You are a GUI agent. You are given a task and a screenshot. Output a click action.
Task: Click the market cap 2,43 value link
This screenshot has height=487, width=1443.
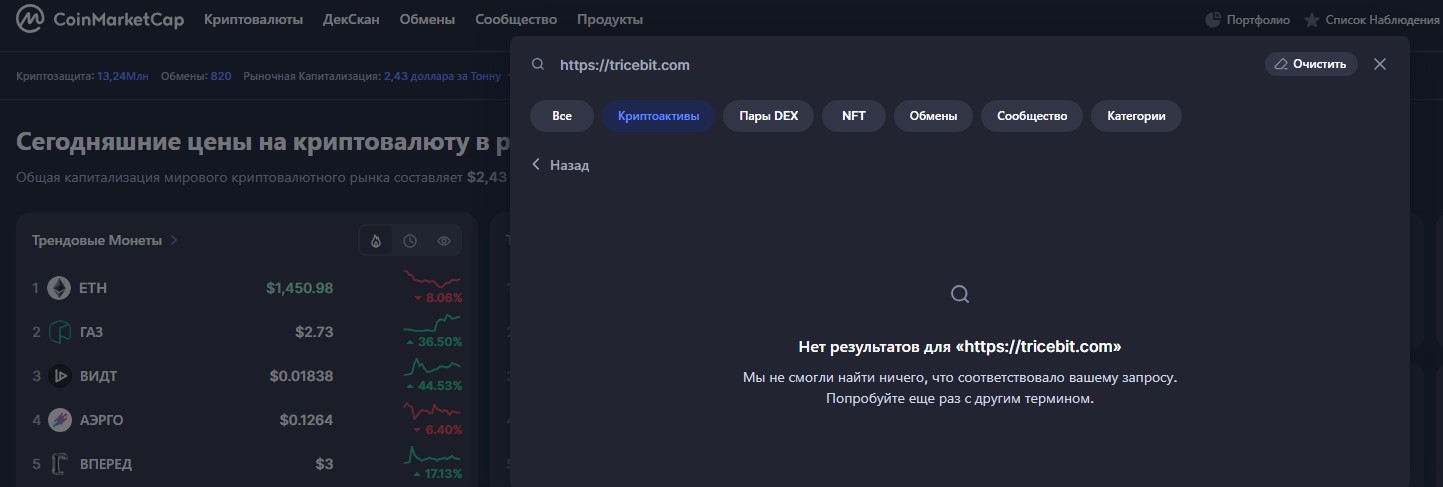(x=442, y=76)
